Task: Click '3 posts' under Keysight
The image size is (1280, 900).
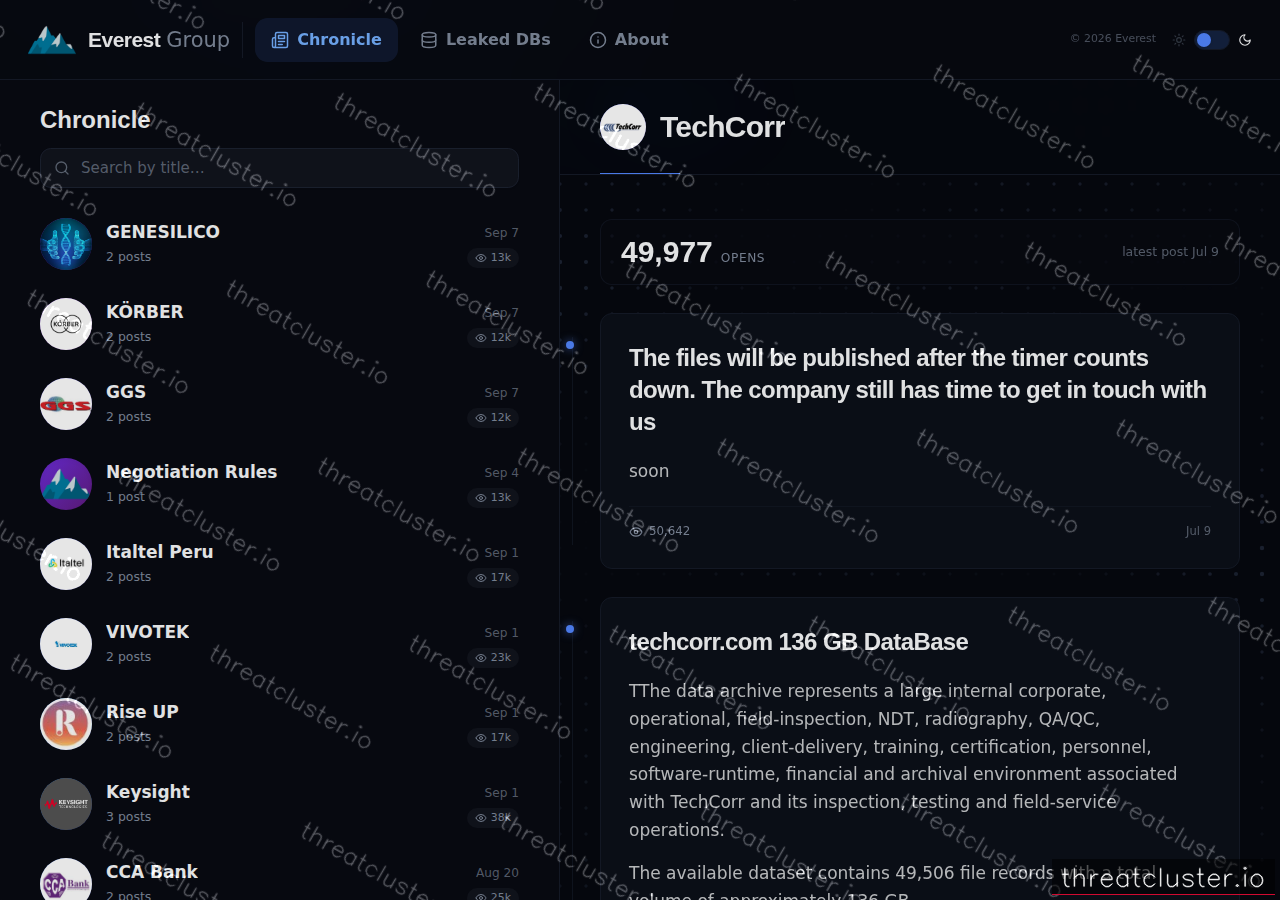Action: [129, 817]
